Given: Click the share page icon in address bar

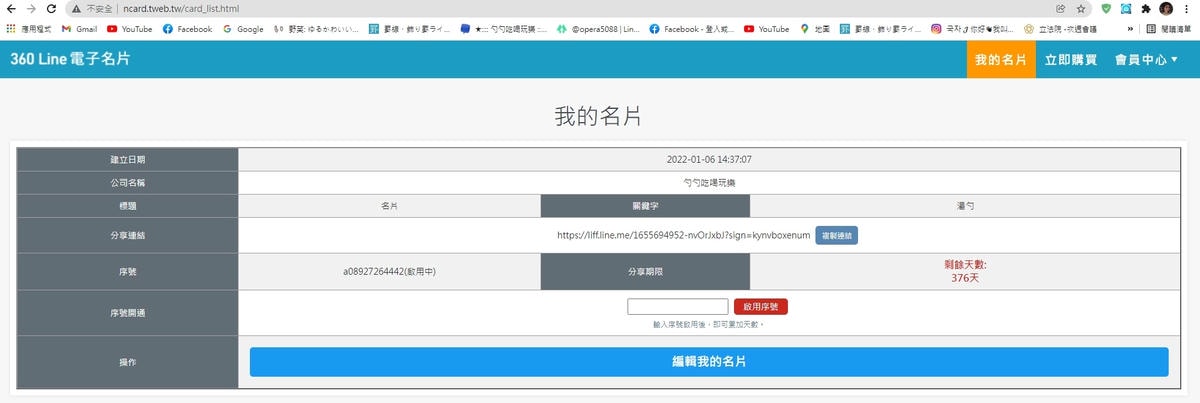Looking at the screenshot, I should tap(1060, 8).
